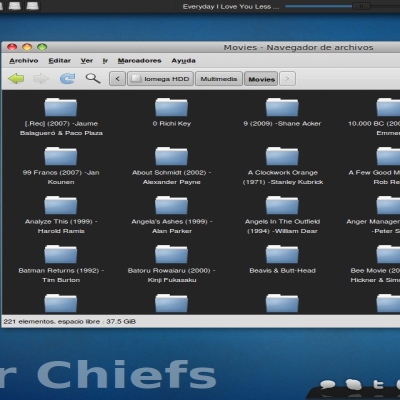Click the '(1971) -Stanley Kubrick' label text

(x=283, y=182)
